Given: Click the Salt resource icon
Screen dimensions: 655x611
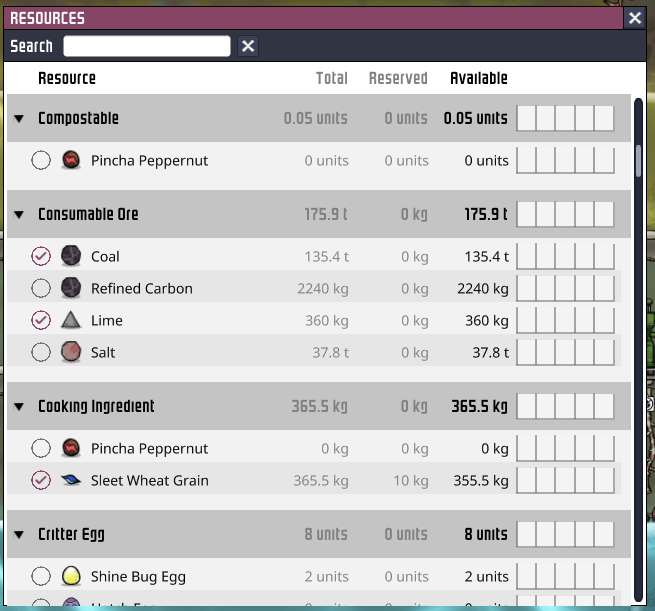Looking at the screenshot, I should pyautogui.click(x=70, y=352).
